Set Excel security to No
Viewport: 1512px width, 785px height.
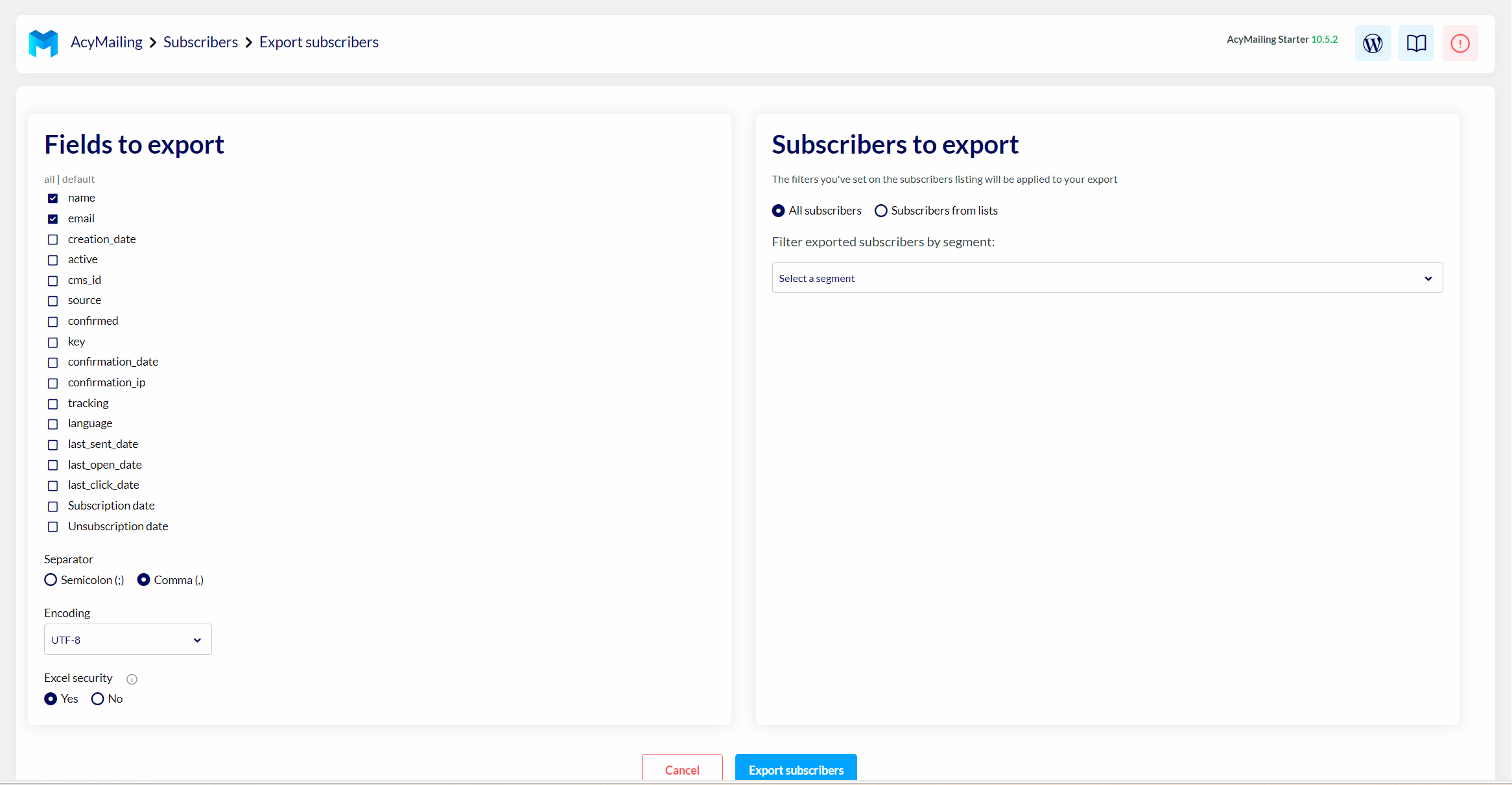coord(97,699)
